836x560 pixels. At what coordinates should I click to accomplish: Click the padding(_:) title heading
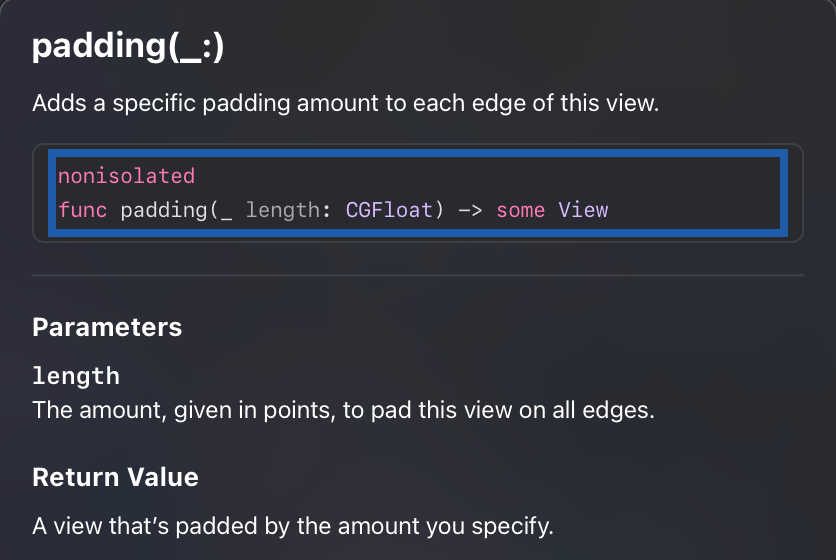click(128, 47)
